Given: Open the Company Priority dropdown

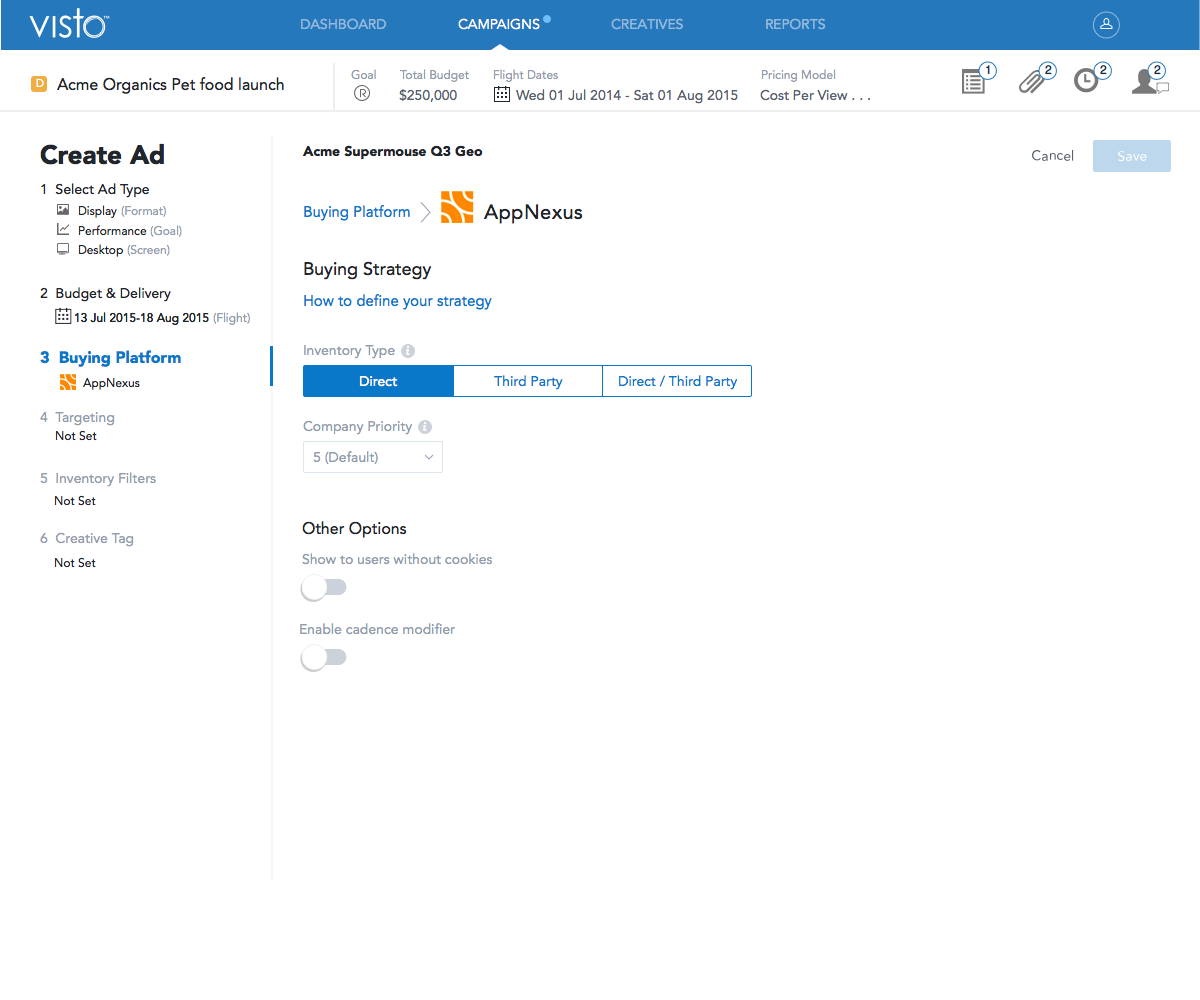Looking at the screenshot, I should click(x=372, y=457).
